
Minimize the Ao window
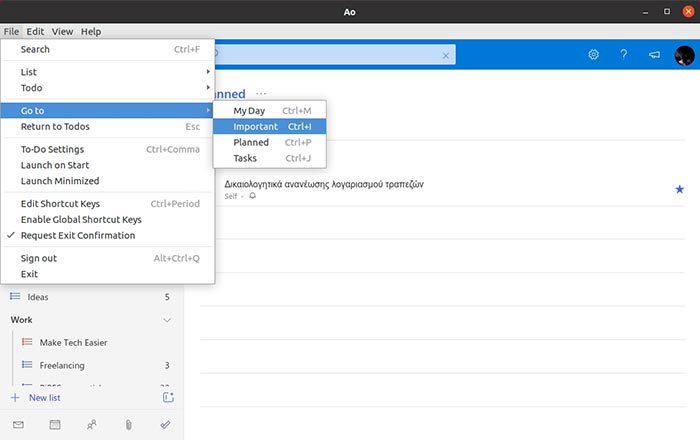pos(646,12)
